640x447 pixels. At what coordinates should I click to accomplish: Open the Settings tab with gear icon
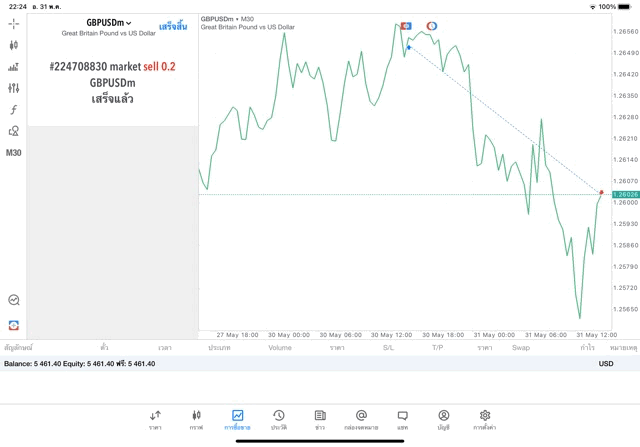(485, 419)
